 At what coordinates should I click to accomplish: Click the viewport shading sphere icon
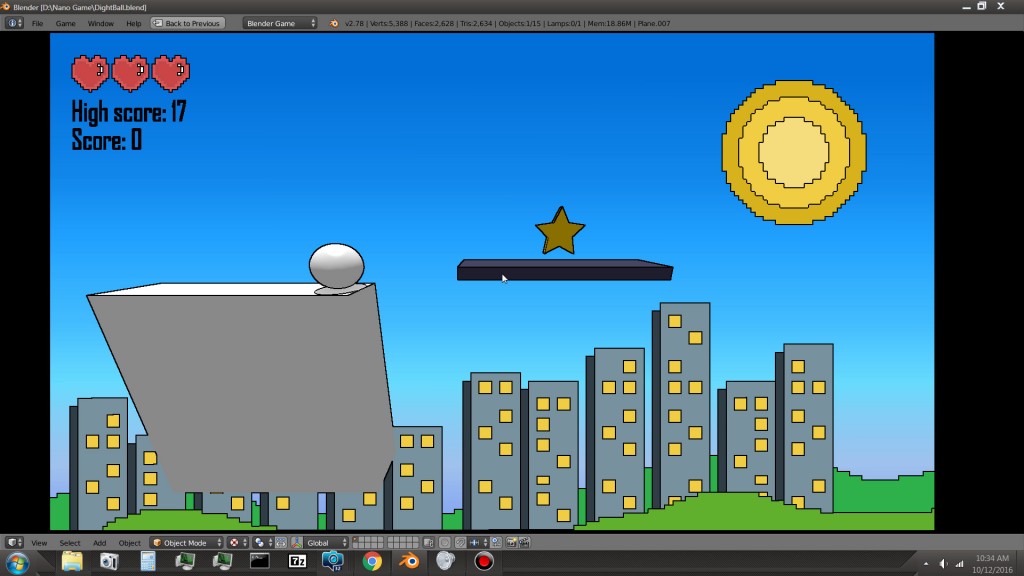(233, 542)
